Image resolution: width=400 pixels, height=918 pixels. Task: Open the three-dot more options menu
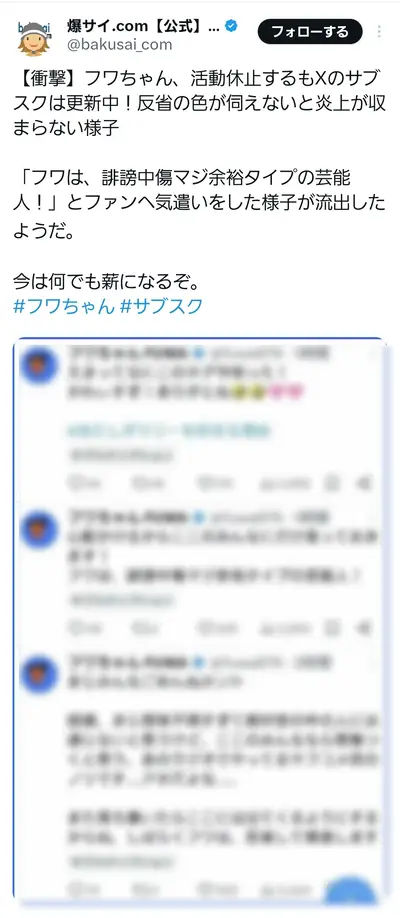coord(380,32)
